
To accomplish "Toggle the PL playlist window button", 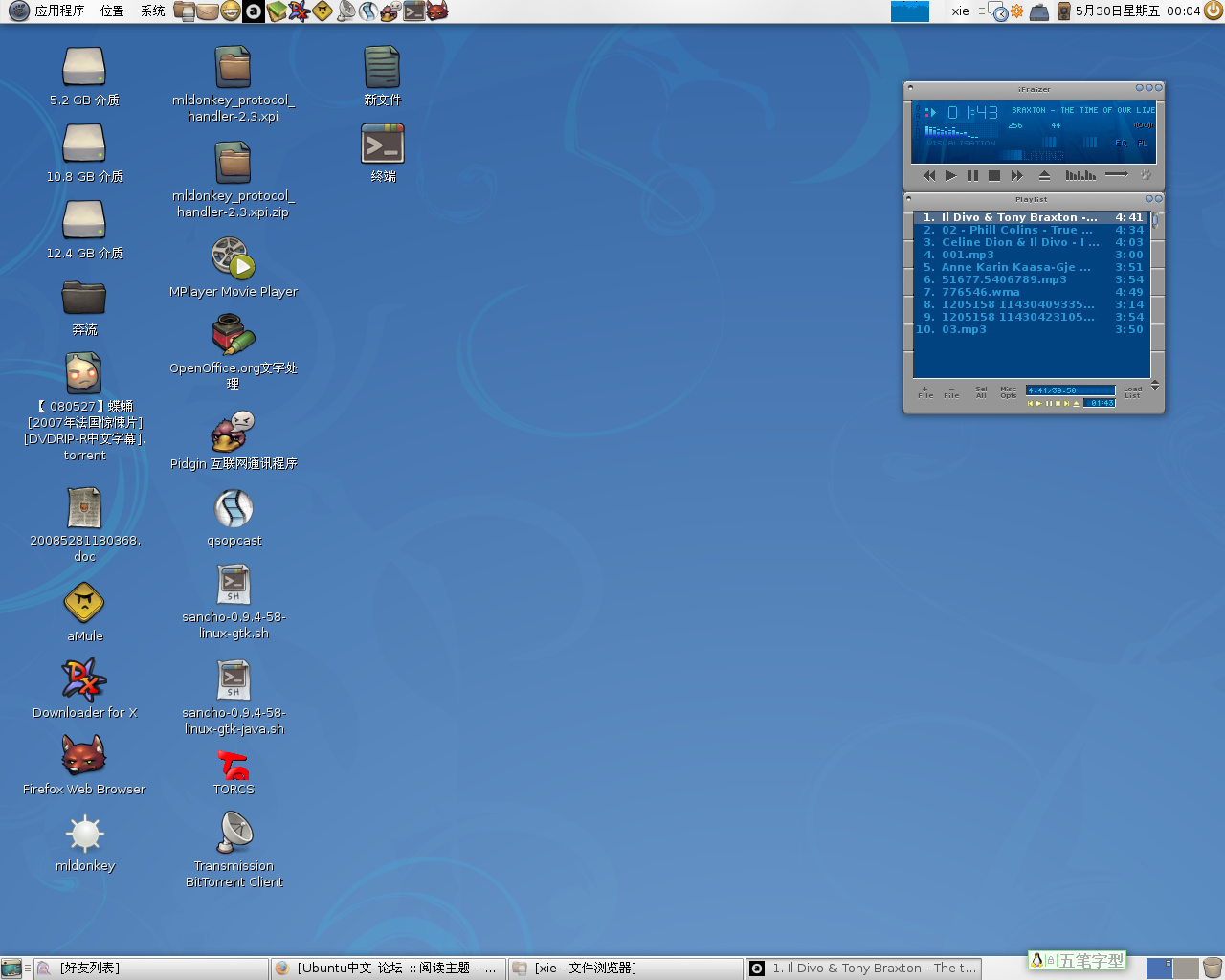I will [x=1142, y=143].
